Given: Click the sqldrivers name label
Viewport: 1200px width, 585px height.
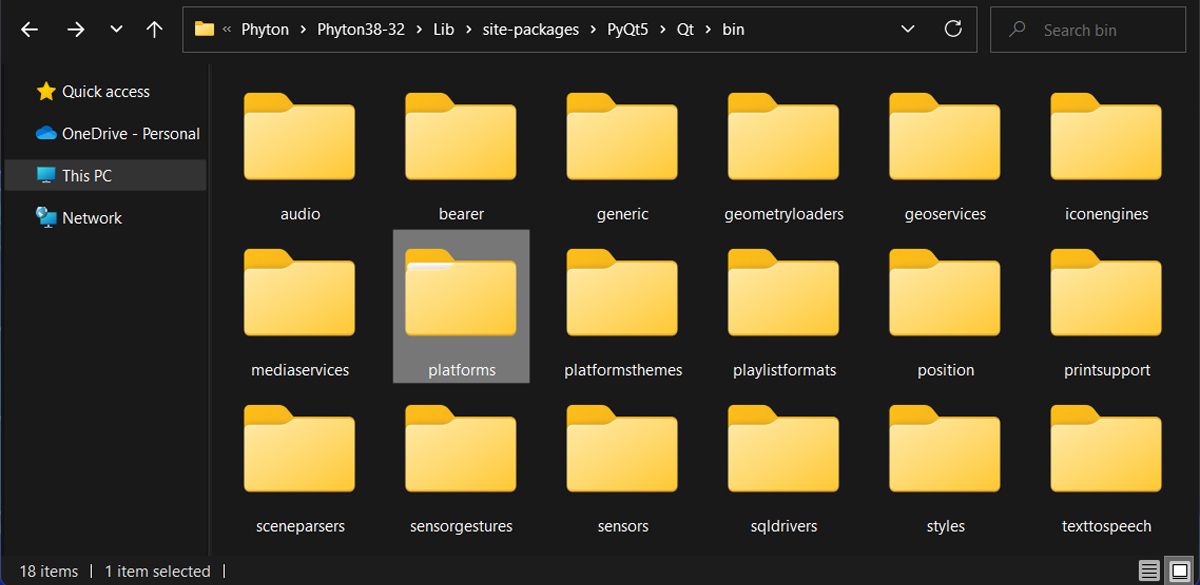Looking at the screenshot, I should click(x=784, y=526).
